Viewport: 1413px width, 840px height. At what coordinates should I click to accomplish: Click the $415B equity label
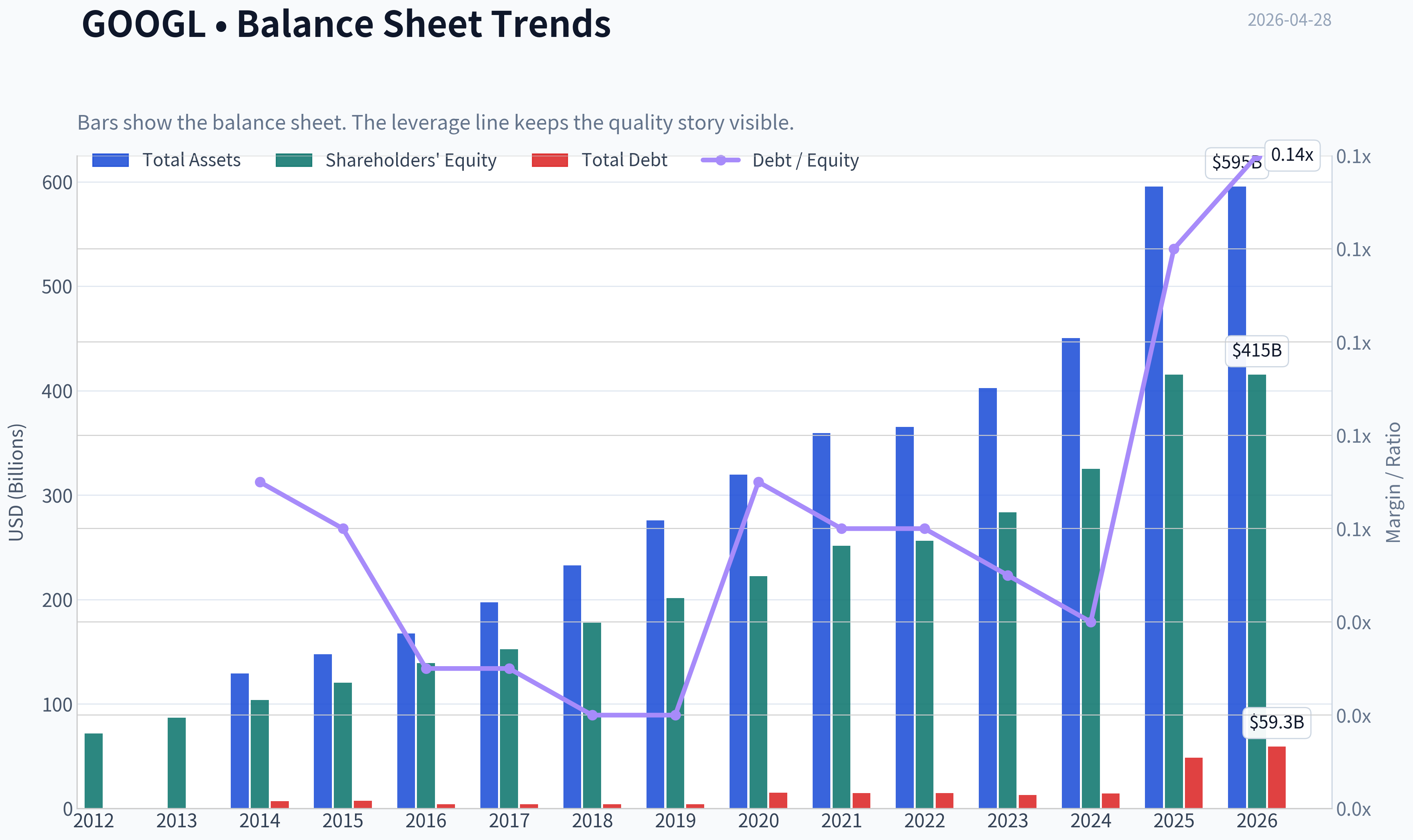[x=1257, y=351]
